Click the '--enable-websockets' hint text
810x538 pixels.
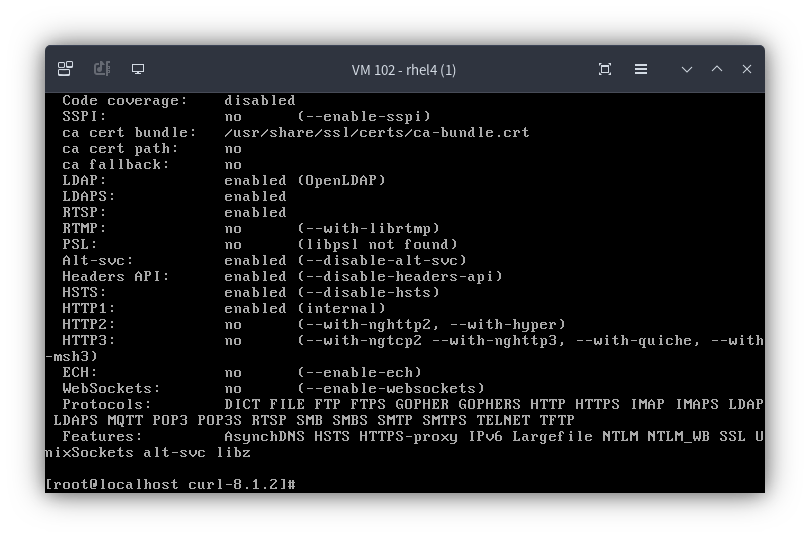[391, 389]
